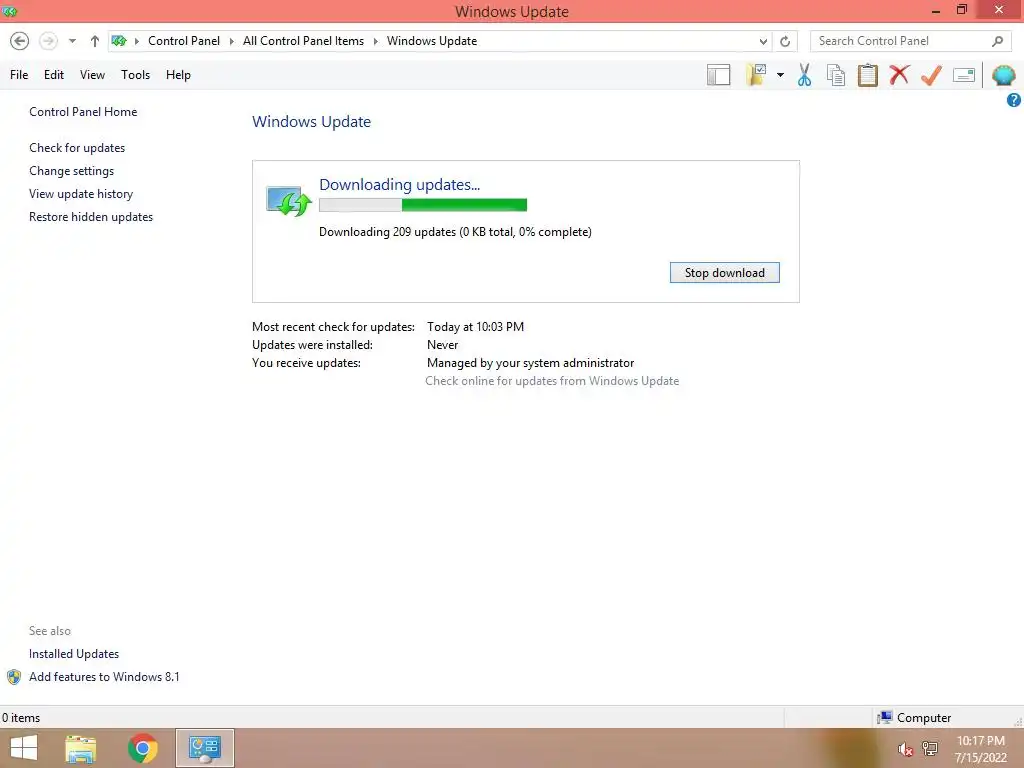Refresh the Windows Update page

click(785, 41)
